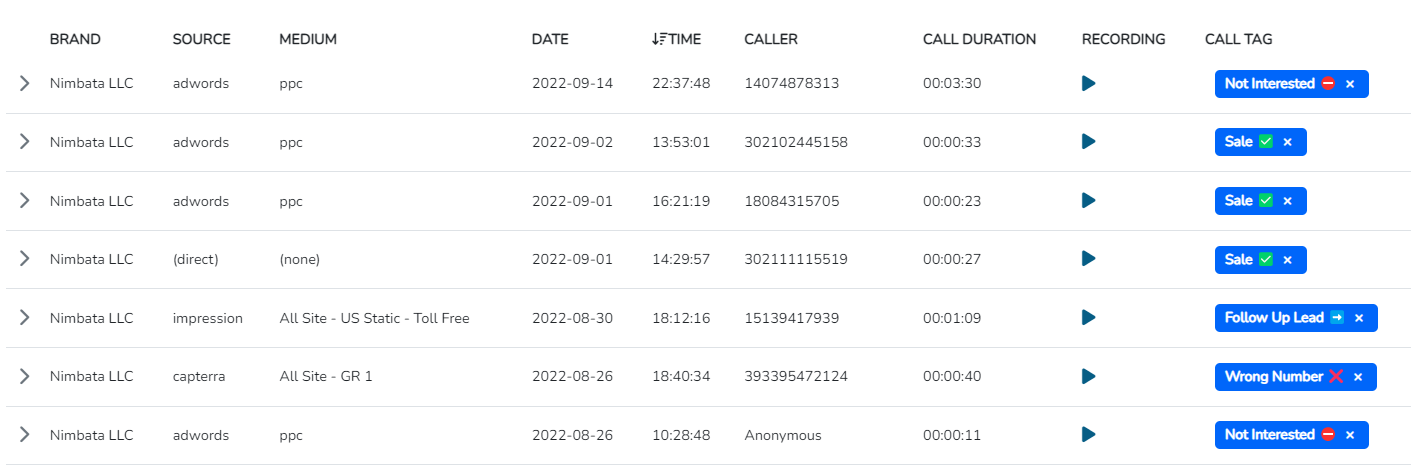Play recording for caller 14074878313

pos(1089,83)
